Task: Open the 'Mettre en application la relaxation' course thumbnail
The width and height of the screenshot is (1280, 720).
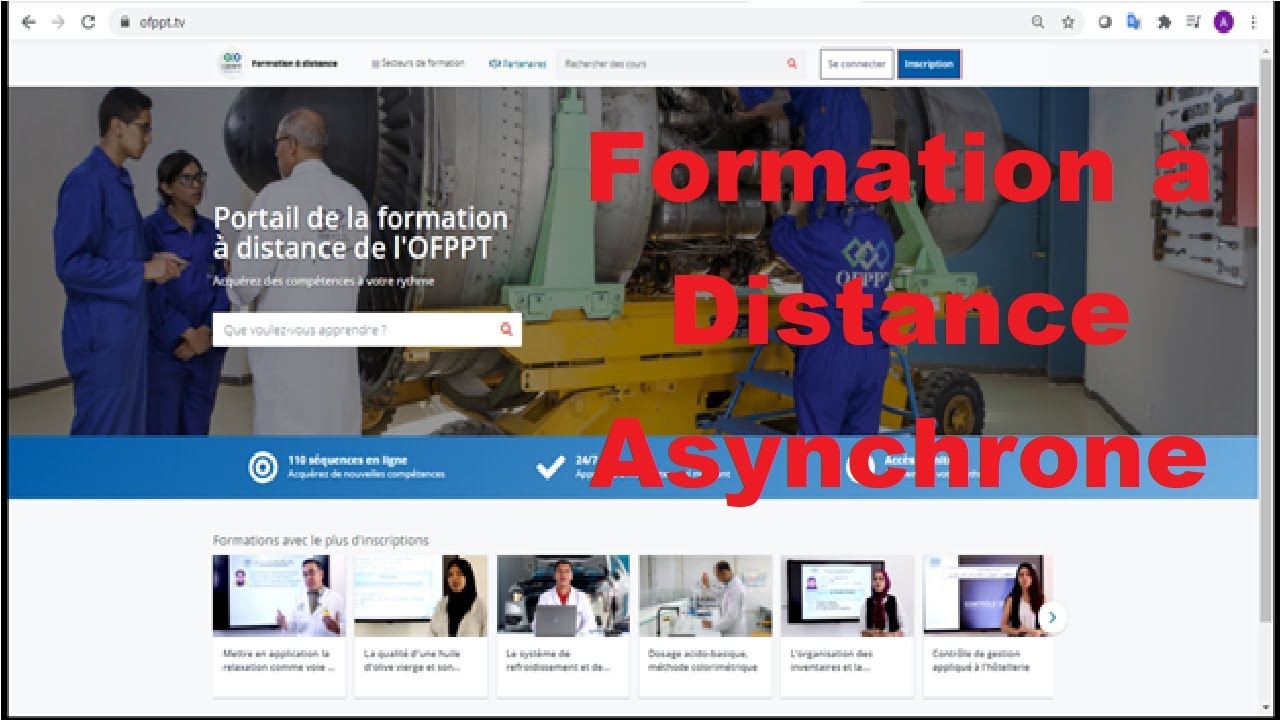Action: point(279,596)
